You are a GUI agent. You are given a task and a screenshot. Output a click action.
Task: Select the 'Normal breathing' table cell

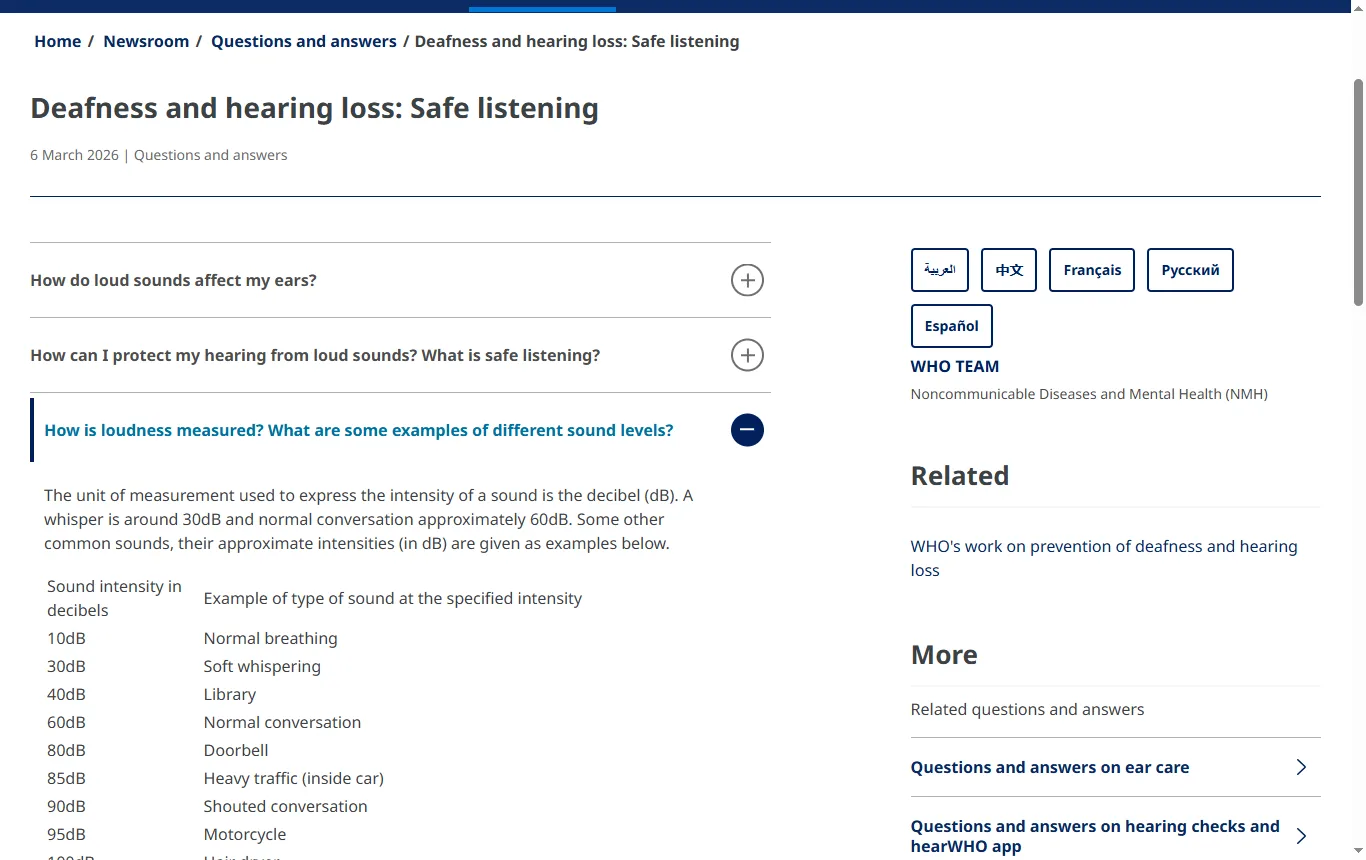(271, 638)
